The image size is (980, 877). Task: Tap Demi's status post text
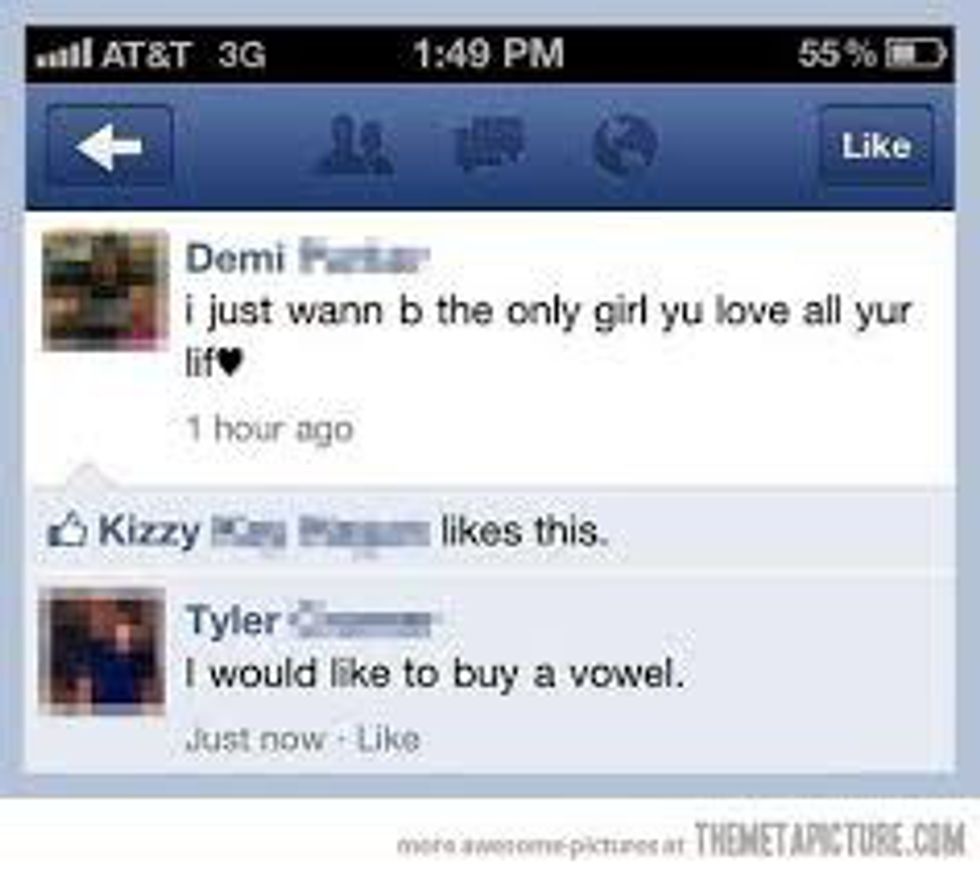549,336
